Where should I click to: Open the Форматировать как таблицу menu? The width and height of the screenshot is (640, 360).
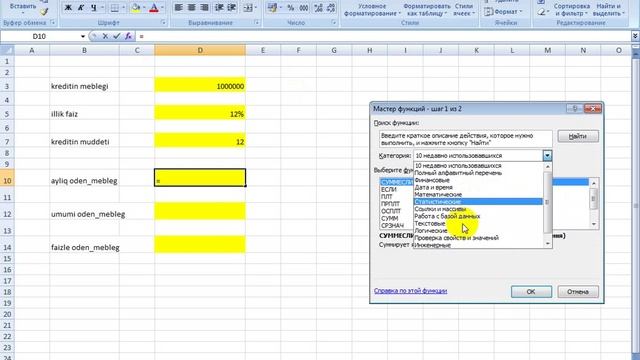click(x=427, y=10)
